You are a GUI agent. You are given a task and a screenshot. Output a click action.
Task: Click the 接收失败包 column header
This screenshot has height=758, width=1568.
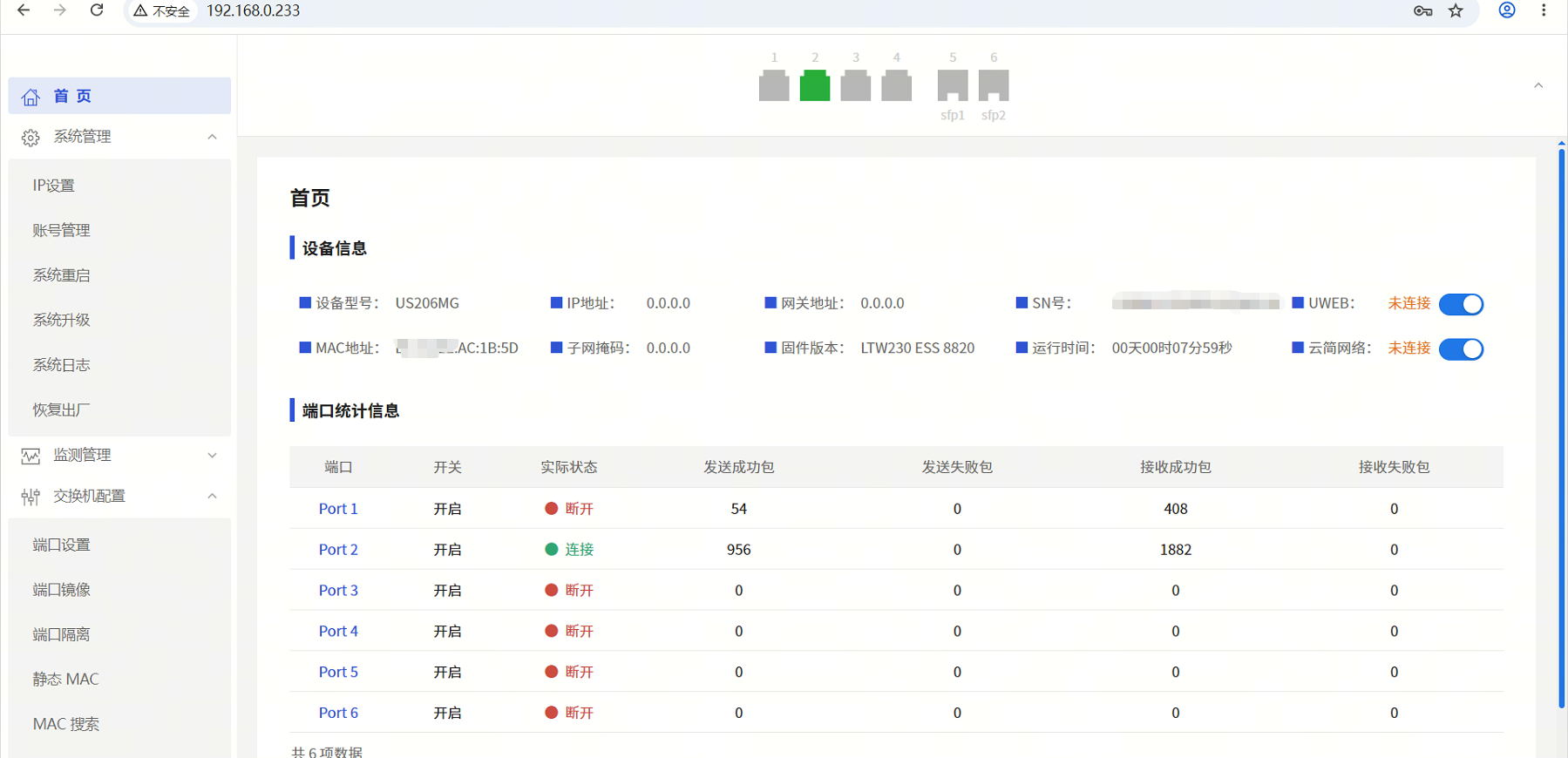pyautogui.click(x=1395, y=468)
